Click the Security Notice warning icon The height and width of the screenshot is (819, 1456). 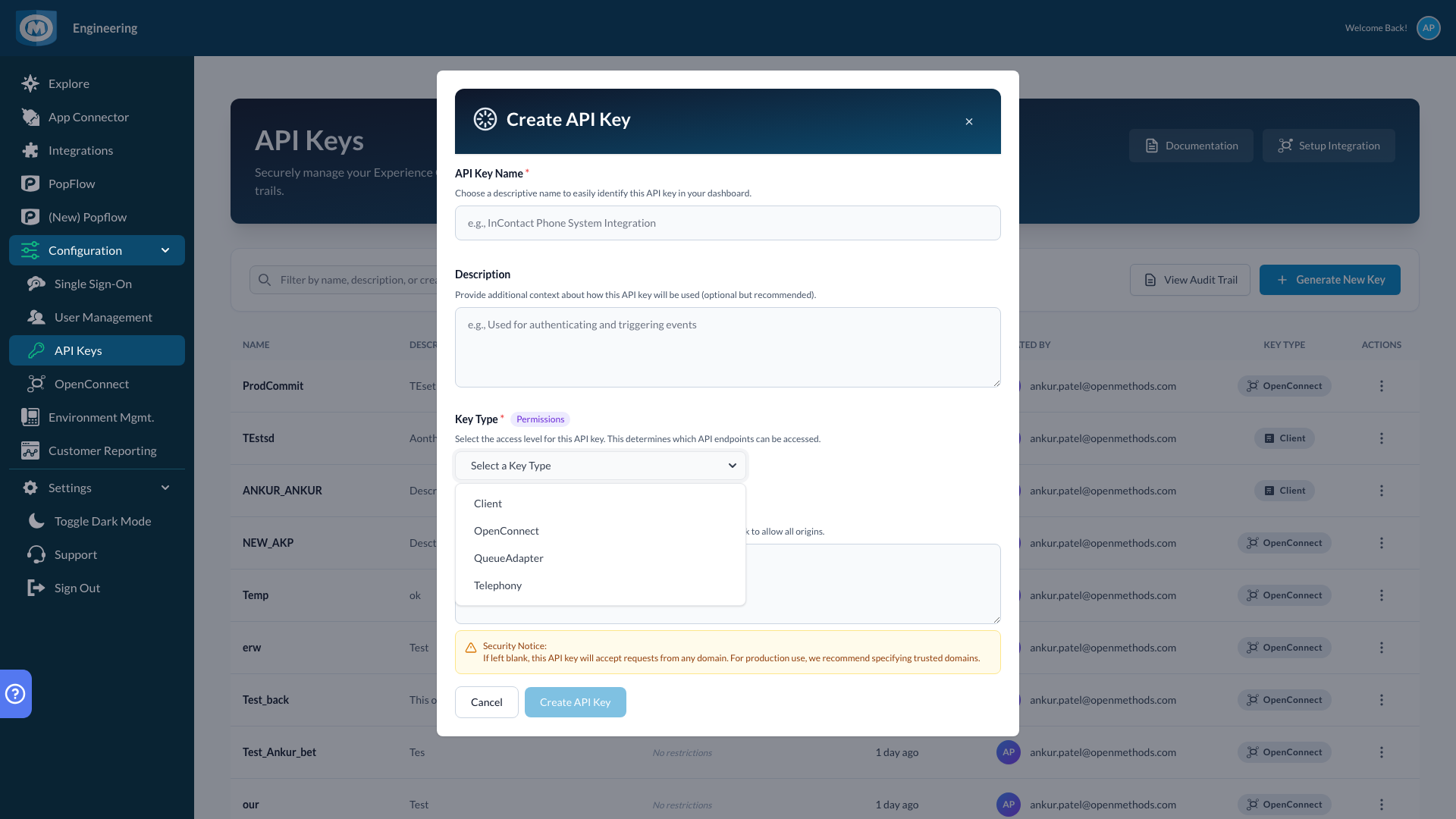click(x=471, y=648)
